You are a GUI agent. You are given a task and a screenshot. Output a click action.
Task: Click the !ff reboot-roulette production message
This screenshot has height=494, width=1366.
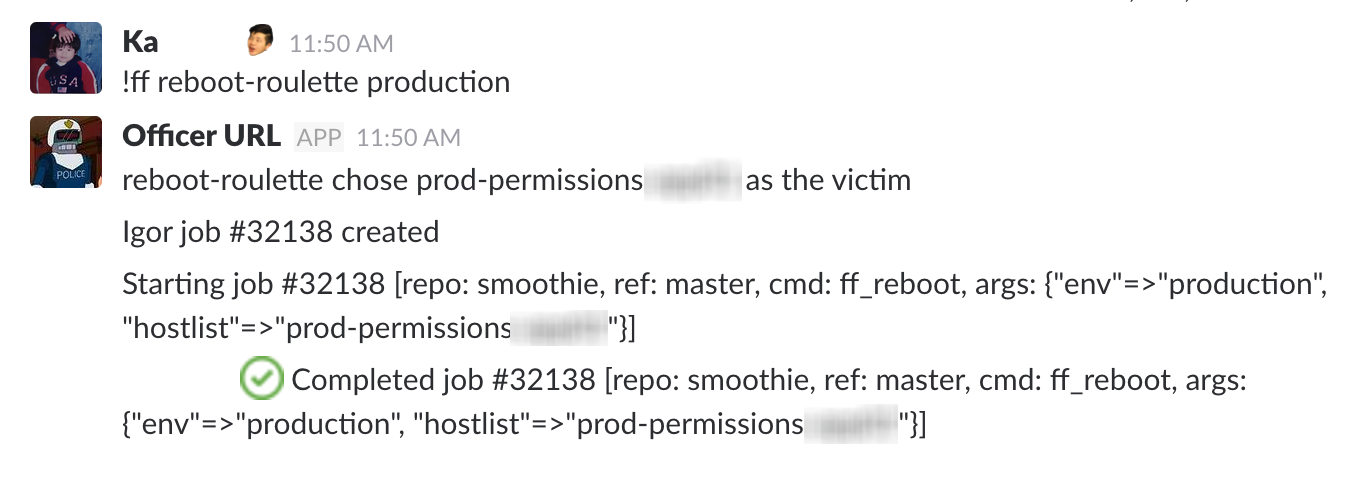pyautogui.click(x=316, y=81)
